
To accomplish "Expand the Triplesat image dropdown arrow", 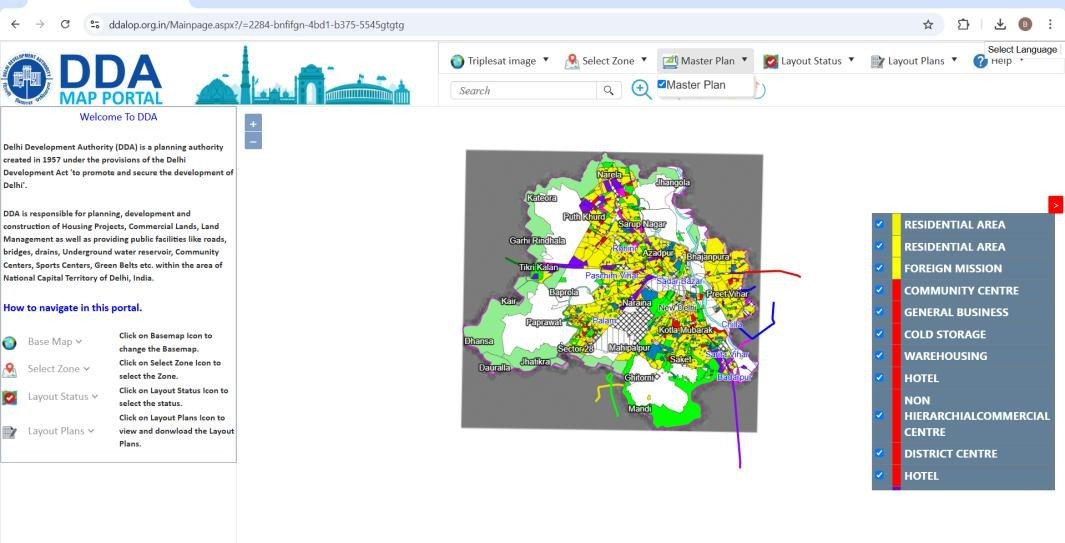I will tap(545, 60).
